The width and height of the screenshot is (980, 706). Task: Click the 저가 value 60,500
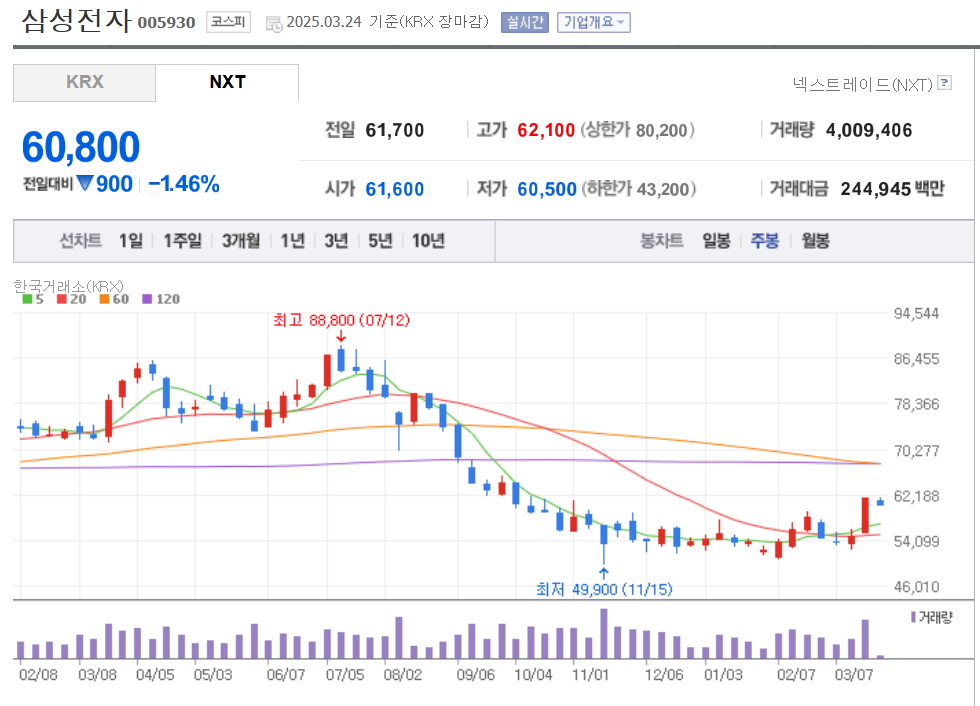click(x=547, y=189)
